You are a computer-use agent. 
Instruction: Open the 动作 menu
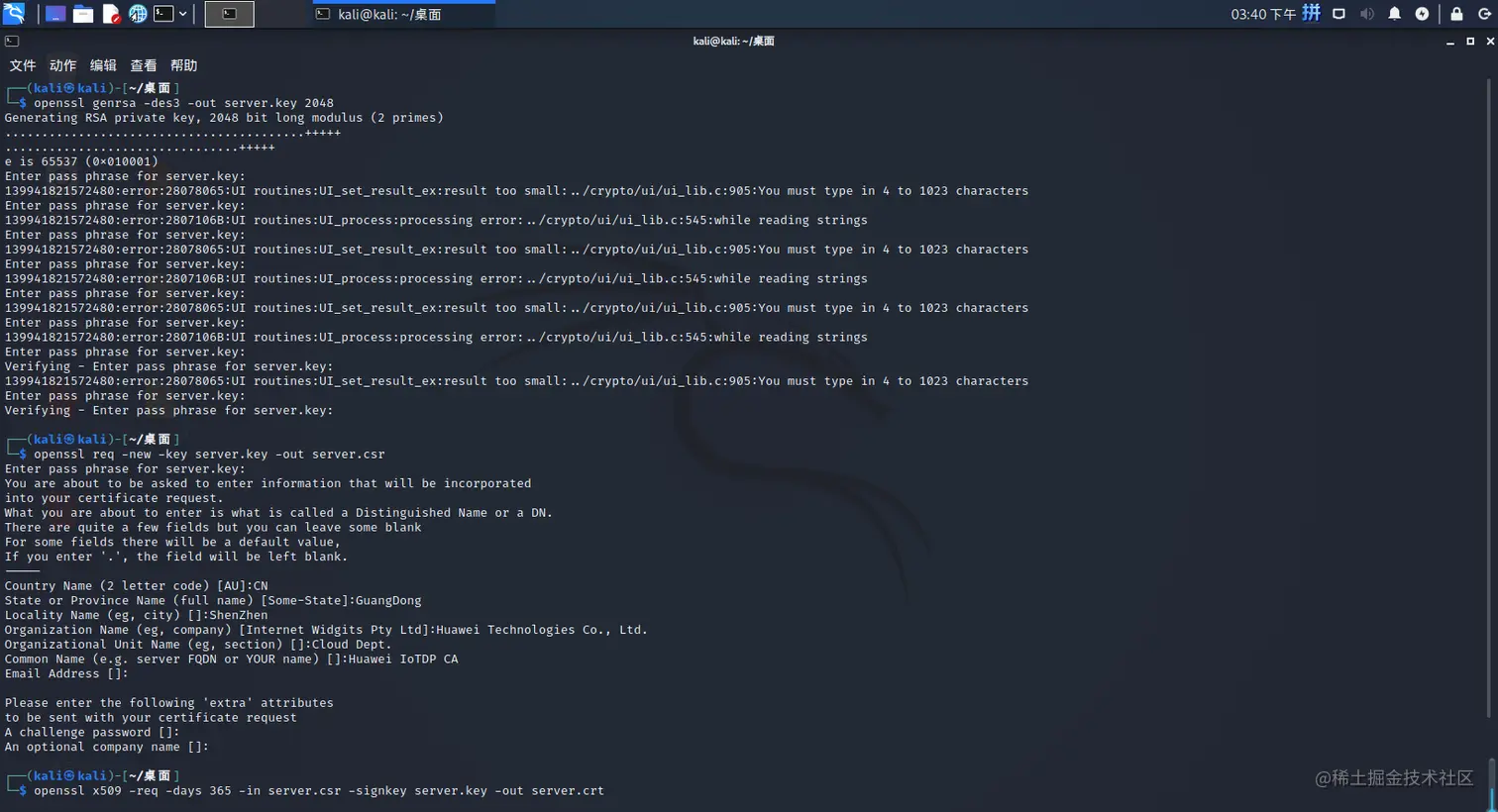point(62,65)
